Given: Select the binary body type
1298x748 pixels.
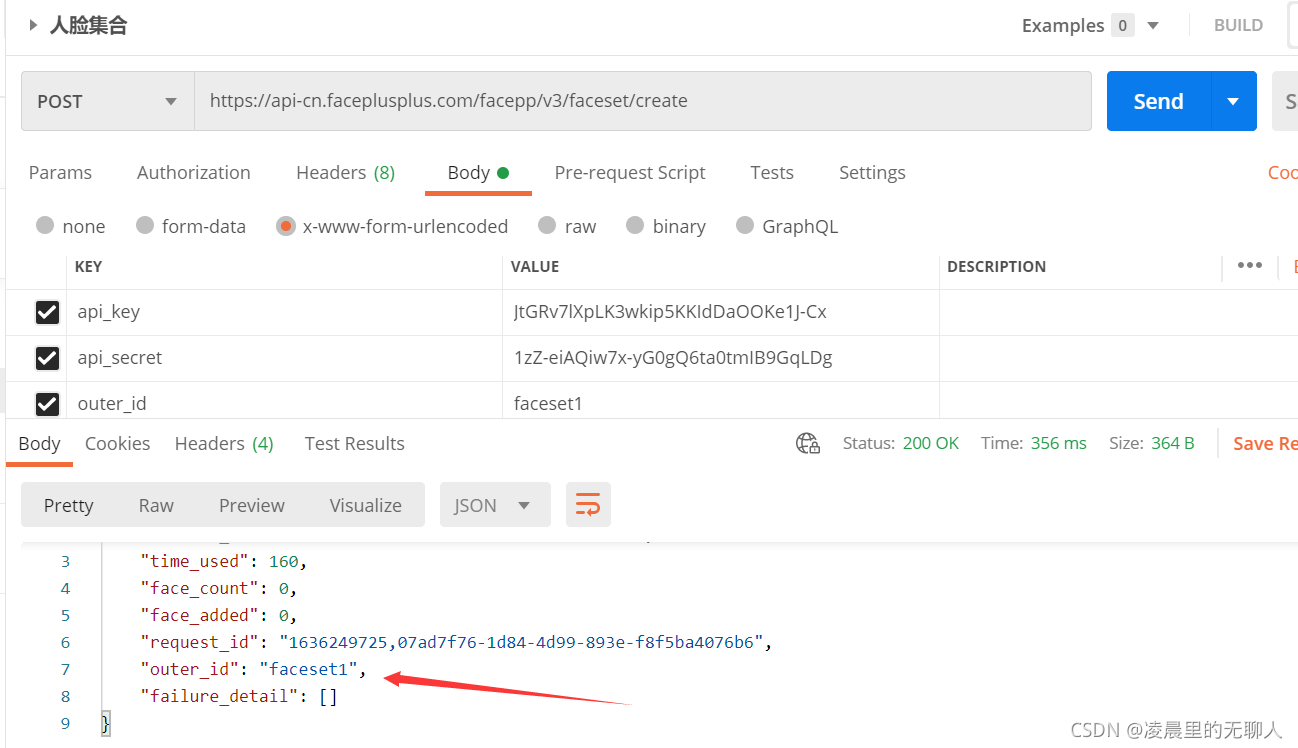Looking at the screenshot, I should coord(635,225).
